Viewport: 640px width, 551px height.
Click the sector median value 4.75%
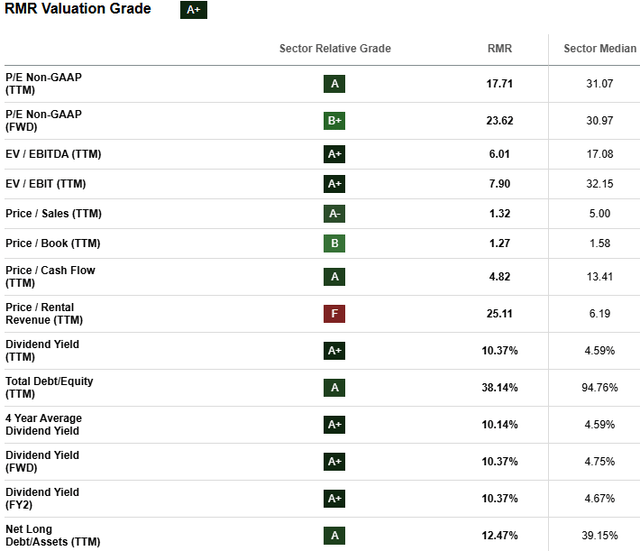pyautogui.click(x=600, y=462)
